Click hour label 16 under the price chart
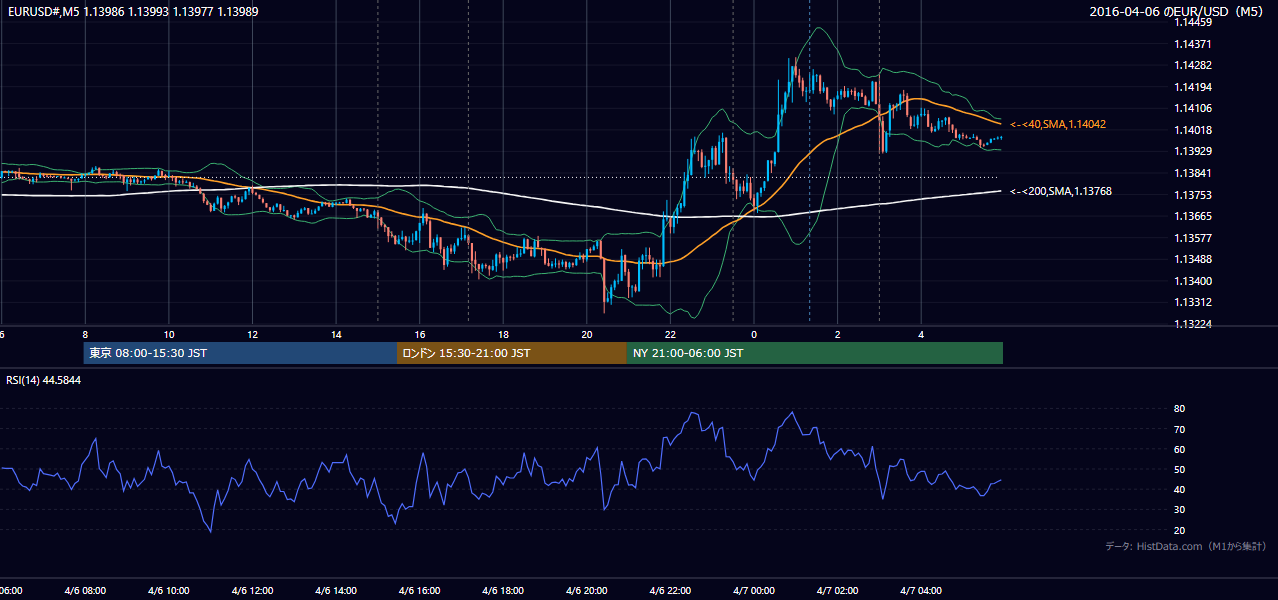This screenshot has width=1278, height=600. [x=420, y=335]
